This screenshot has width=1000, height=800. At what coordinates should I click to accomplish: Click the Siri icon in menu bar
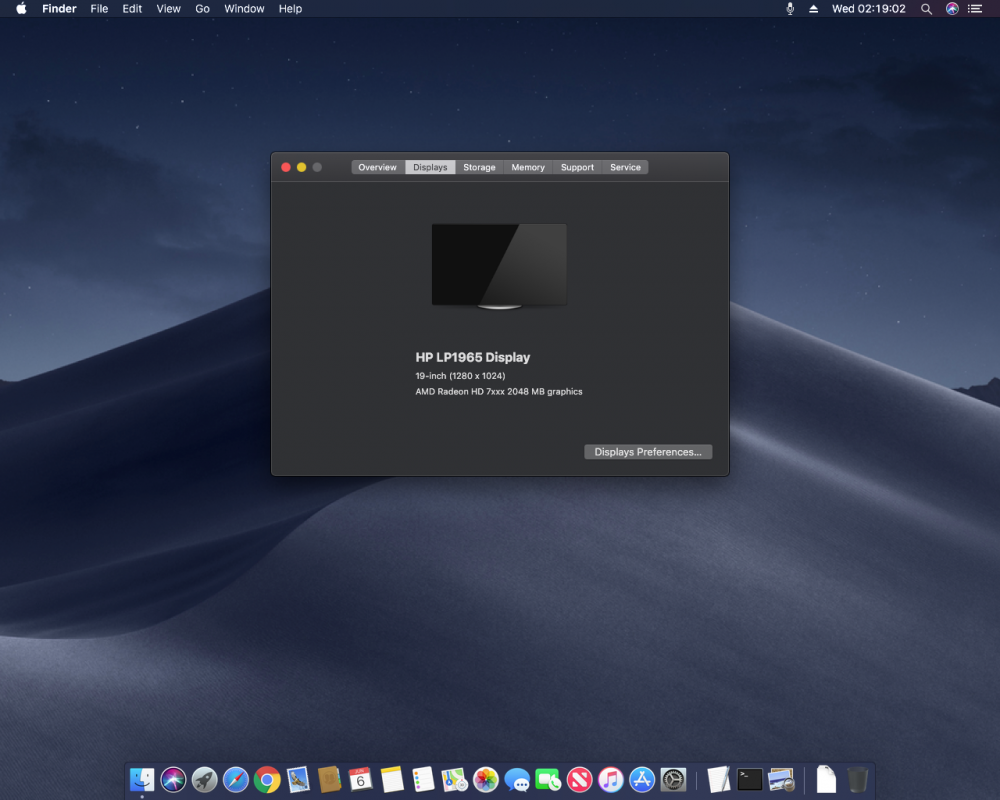point(952,8)
